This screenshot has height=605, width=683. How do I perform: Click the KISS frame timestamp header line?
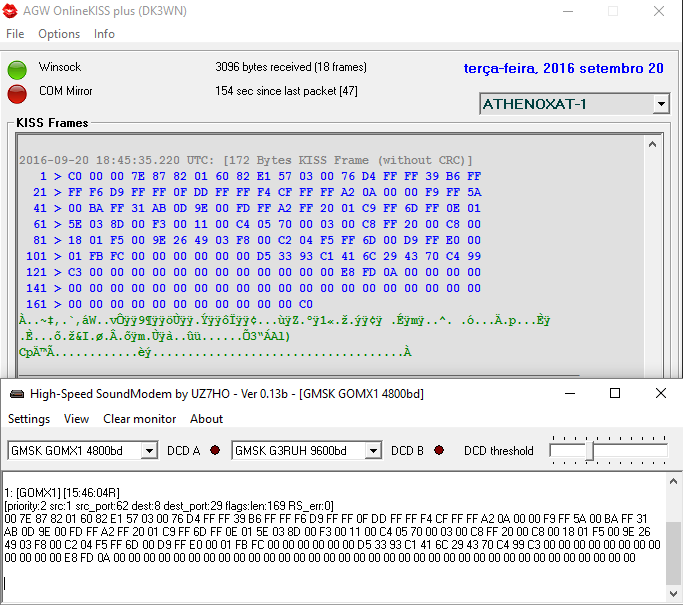click(x=246, y=160)
